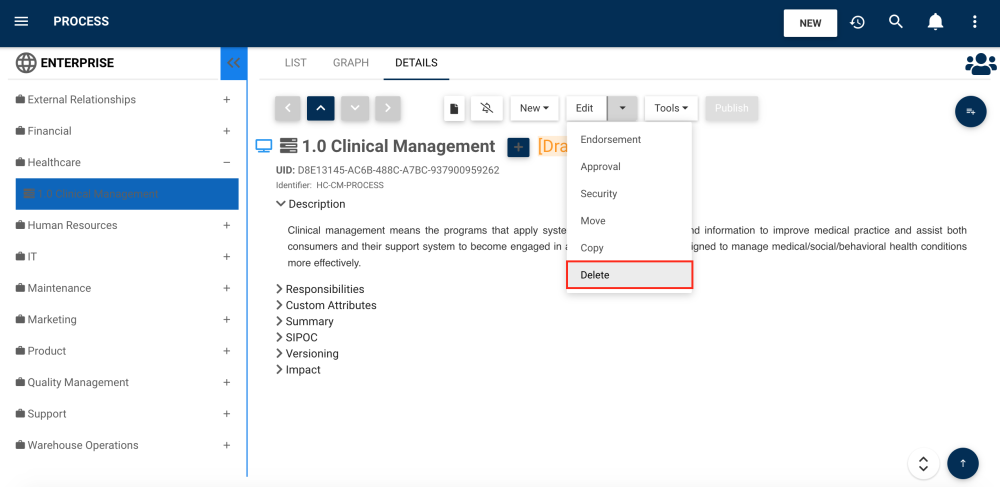Image resolution: width=1000 pixels, height=487 pixels.
Task: Toggle the muted notification bell button
Action: click(x=487, y=108)
